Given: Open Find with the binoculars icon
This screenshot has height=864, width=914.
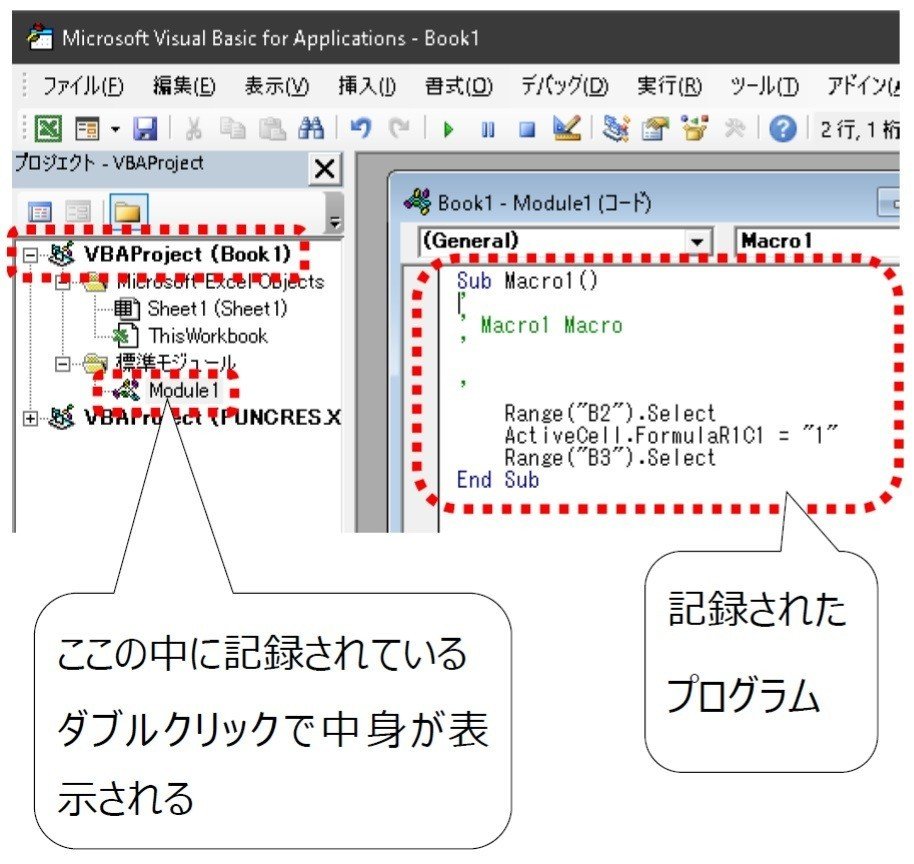Looking at the screenshot, I should coord(311,128).
